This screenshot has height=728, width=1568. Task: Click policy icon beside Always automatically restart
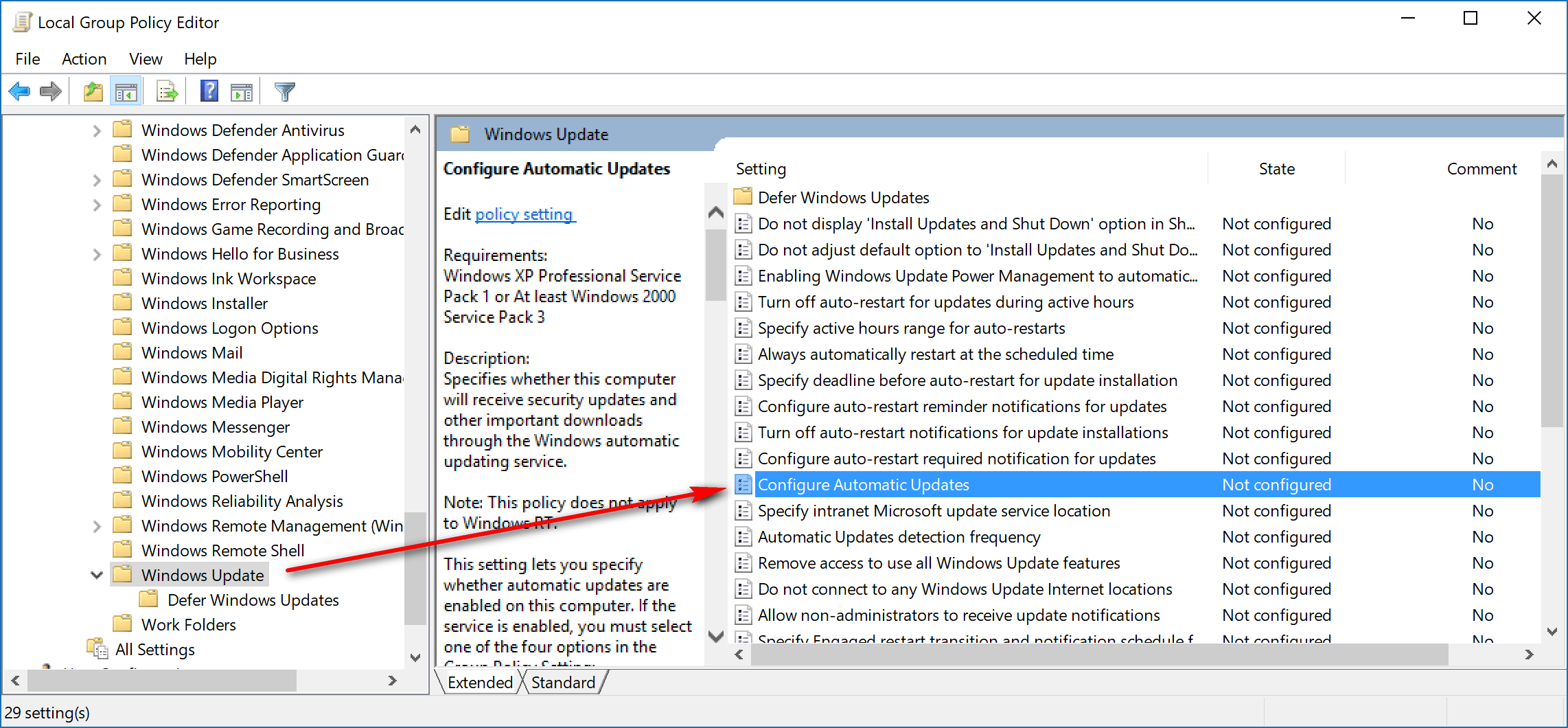[743, 354]
